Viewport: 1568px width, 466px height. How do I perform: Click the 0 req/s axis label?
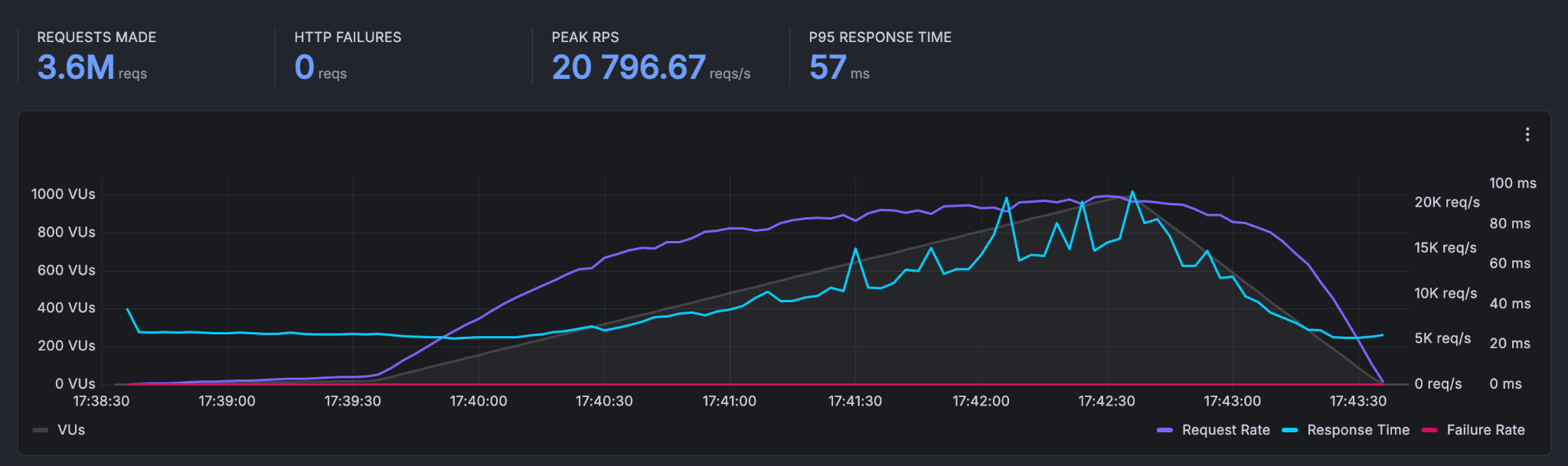pos(1438,383)
